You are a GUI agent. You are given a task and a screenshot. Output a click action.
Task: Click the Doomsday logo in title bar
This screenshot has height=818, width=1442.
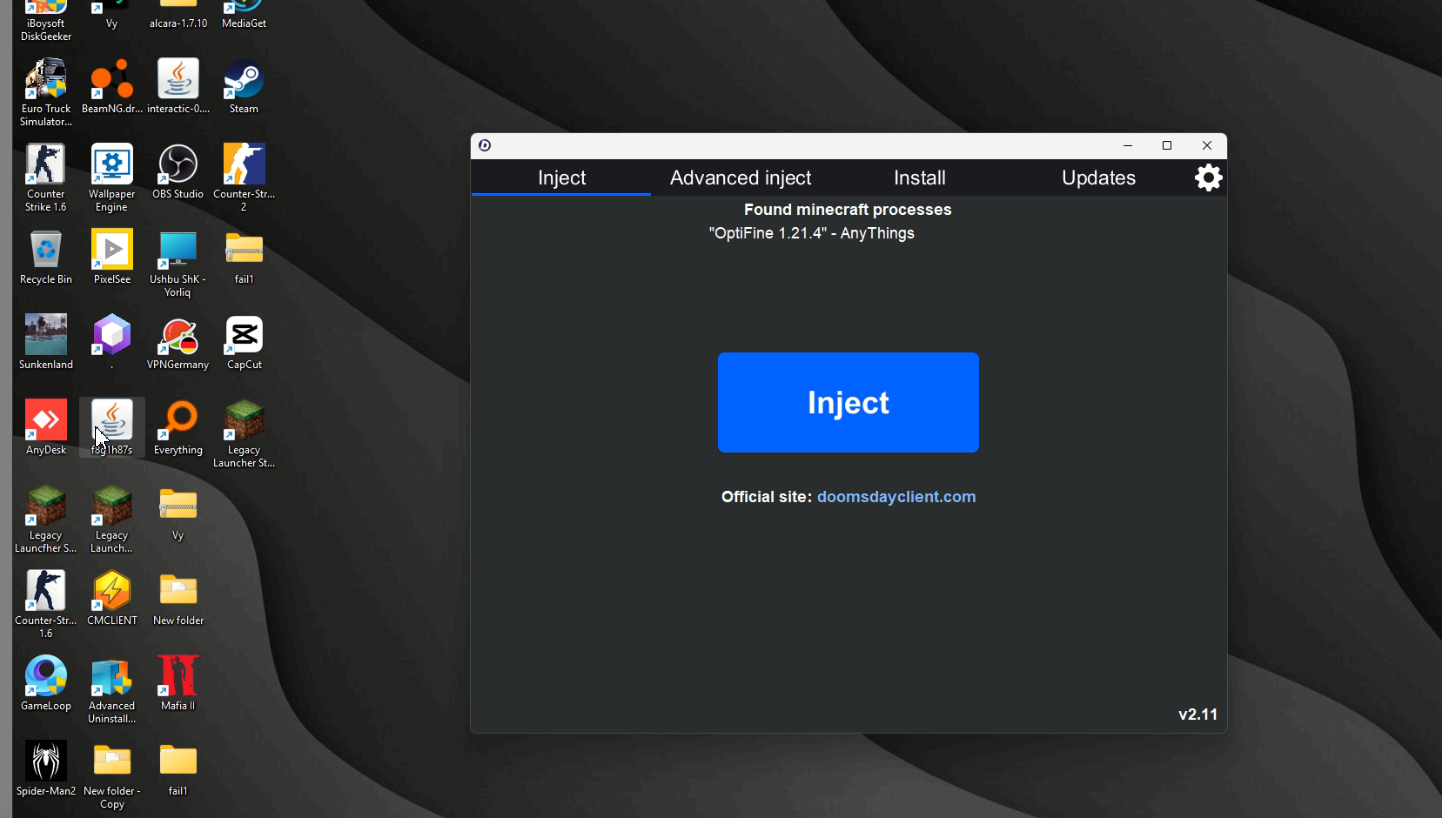click(x=485, y=146)
